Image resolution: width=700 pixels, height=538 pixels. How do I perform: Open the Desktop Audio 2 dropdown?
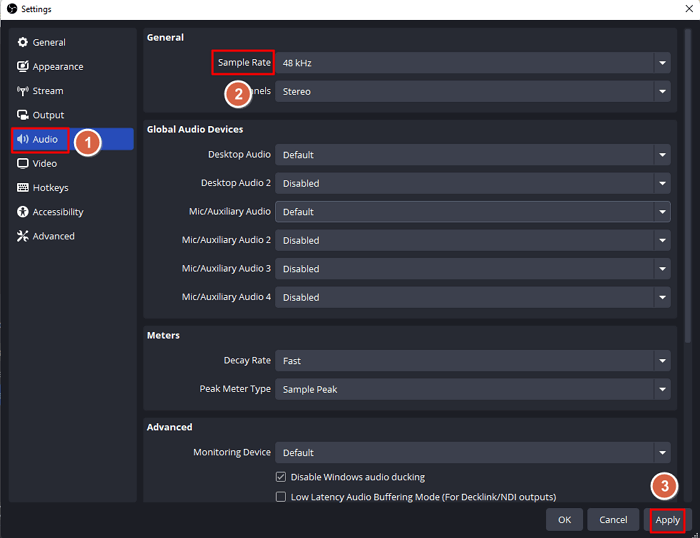click(x=473, y=184)
